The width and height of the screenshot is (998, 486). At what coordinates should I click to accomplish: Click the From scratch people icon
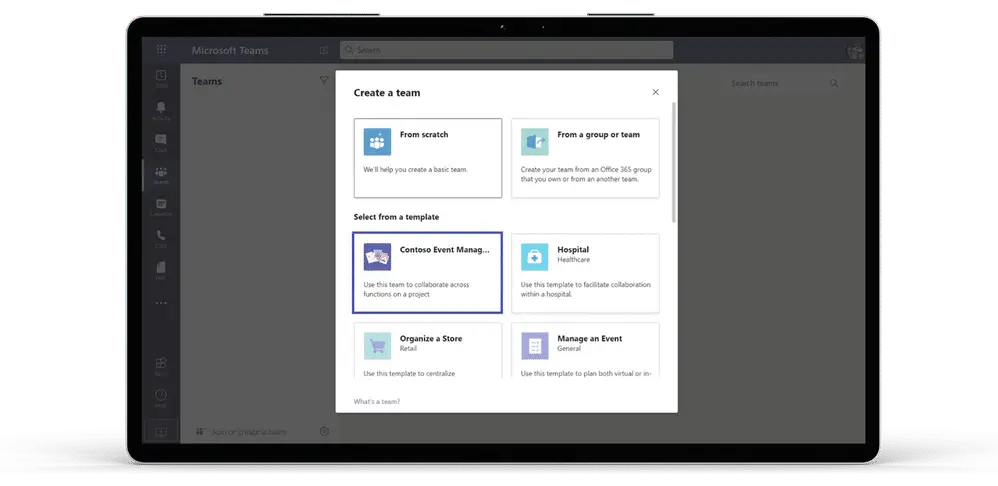[x=377, y=142]
